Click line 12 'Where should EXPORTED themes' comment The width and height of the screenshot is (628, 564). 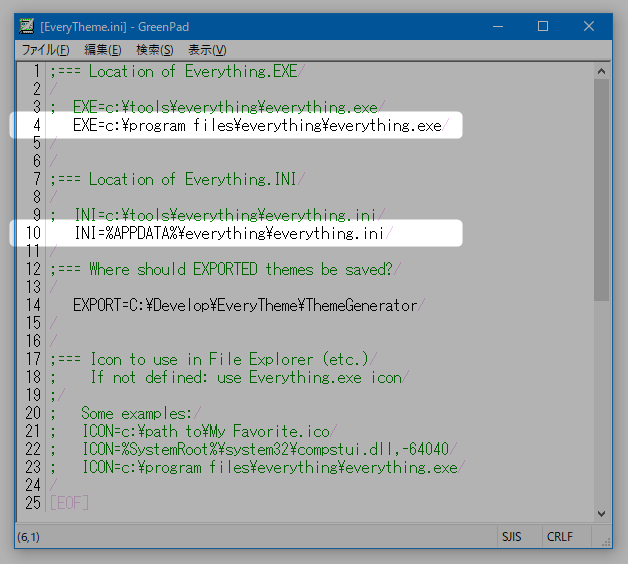pyautogui.click(x=221, y=269)
